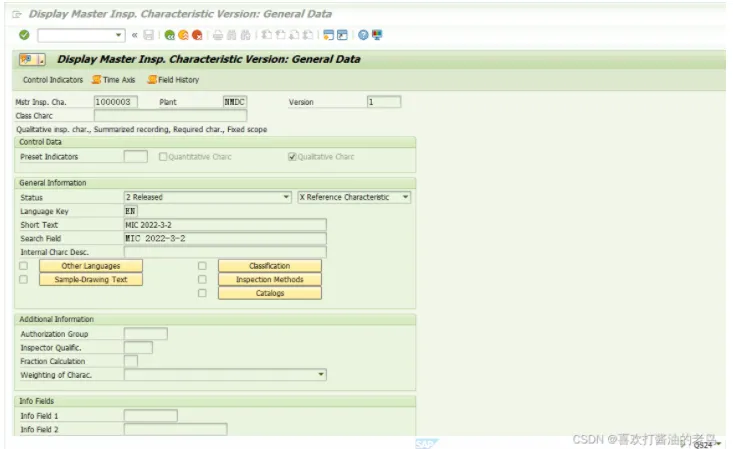Click the green Enter checkmark icon
Image resolution: width=733 pixels, height=449 pixels.
[24, 35]
